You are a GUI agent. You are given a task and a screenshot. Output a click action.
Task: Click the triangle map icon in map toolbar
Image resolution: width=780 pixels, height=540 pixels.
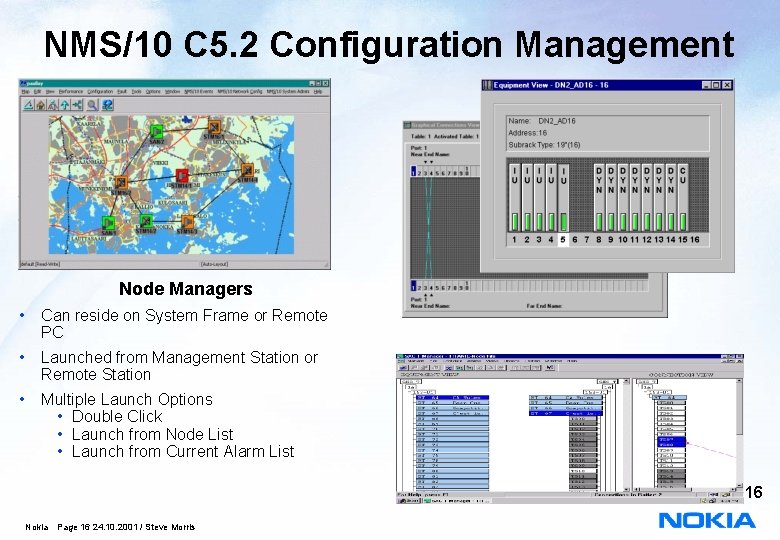28,104
